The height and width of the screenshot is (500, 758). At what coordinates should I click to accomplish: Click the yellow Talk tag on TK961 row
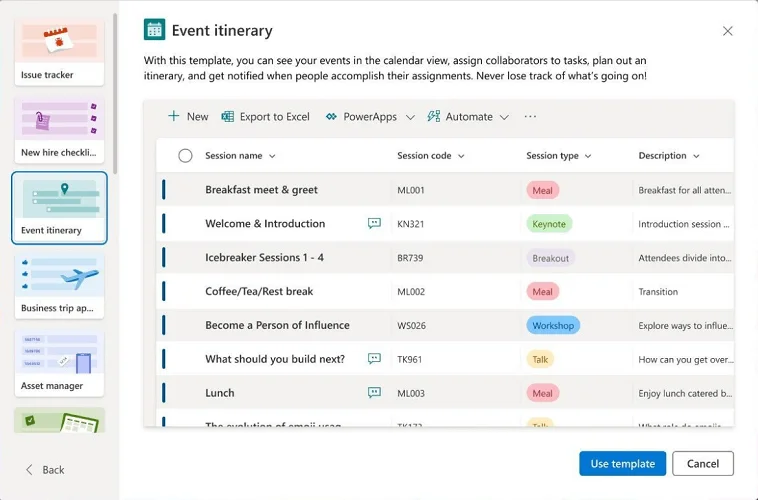click(540, 359)
